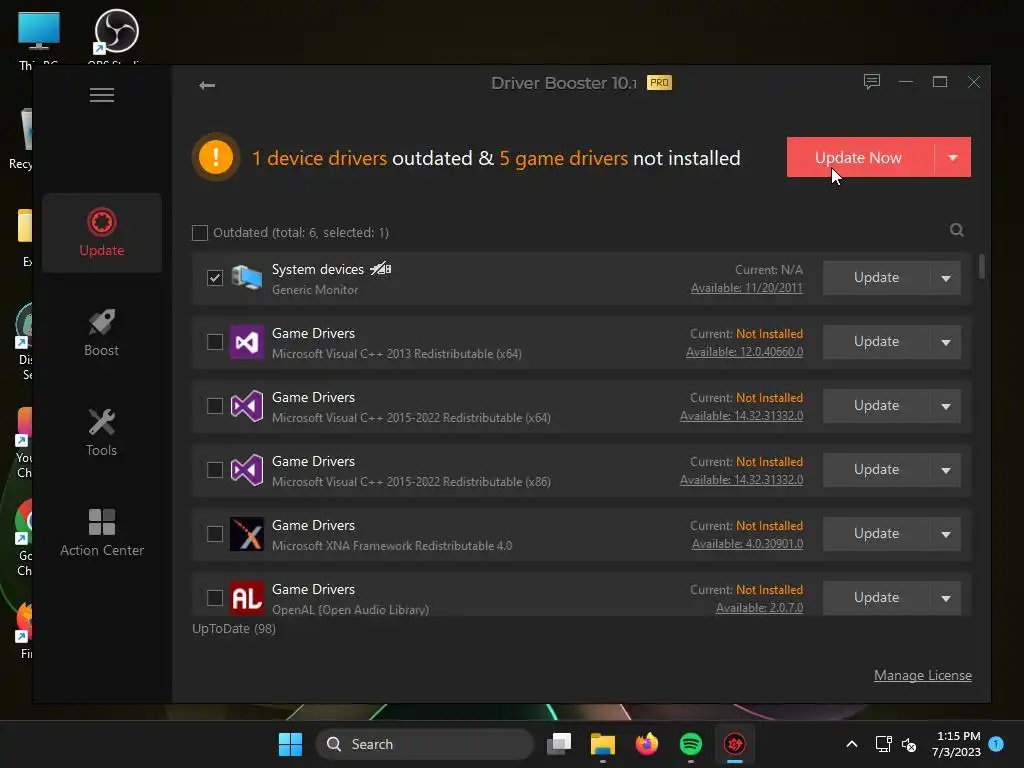Show hidden tray icons chevron

(x=852, y=744)
